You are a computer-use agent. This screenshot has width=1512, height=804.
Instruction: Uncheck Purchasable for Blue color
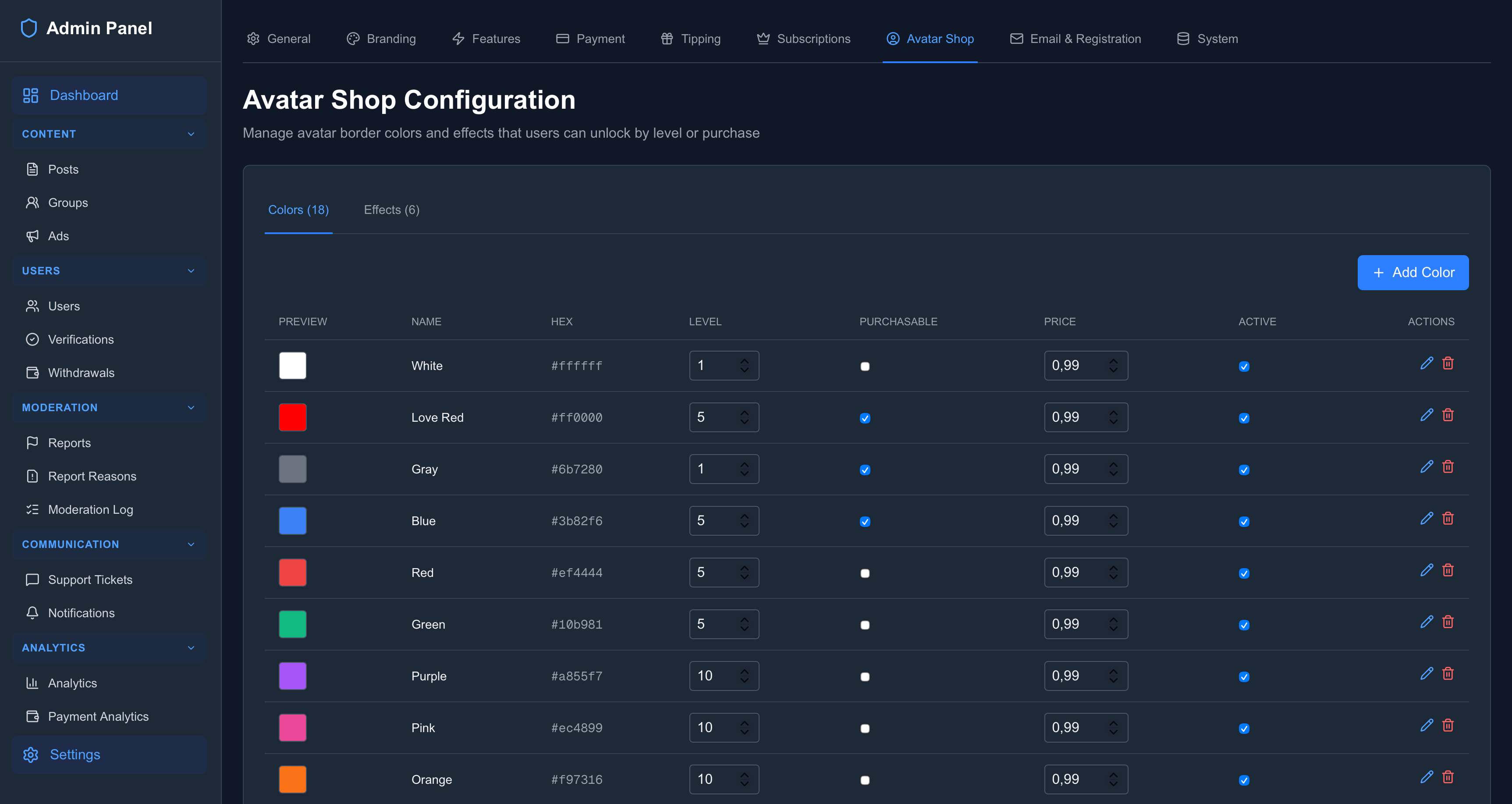coord(865,522)
